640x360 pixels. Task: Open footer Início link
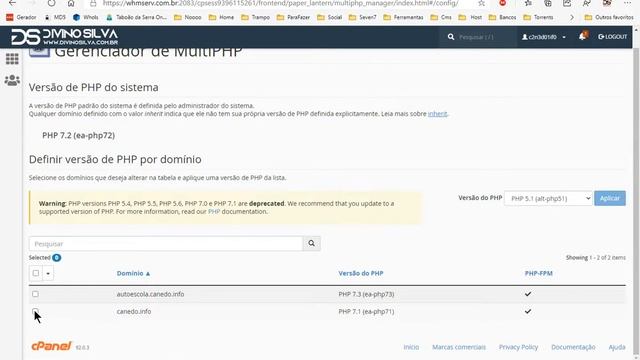[411, 347]
